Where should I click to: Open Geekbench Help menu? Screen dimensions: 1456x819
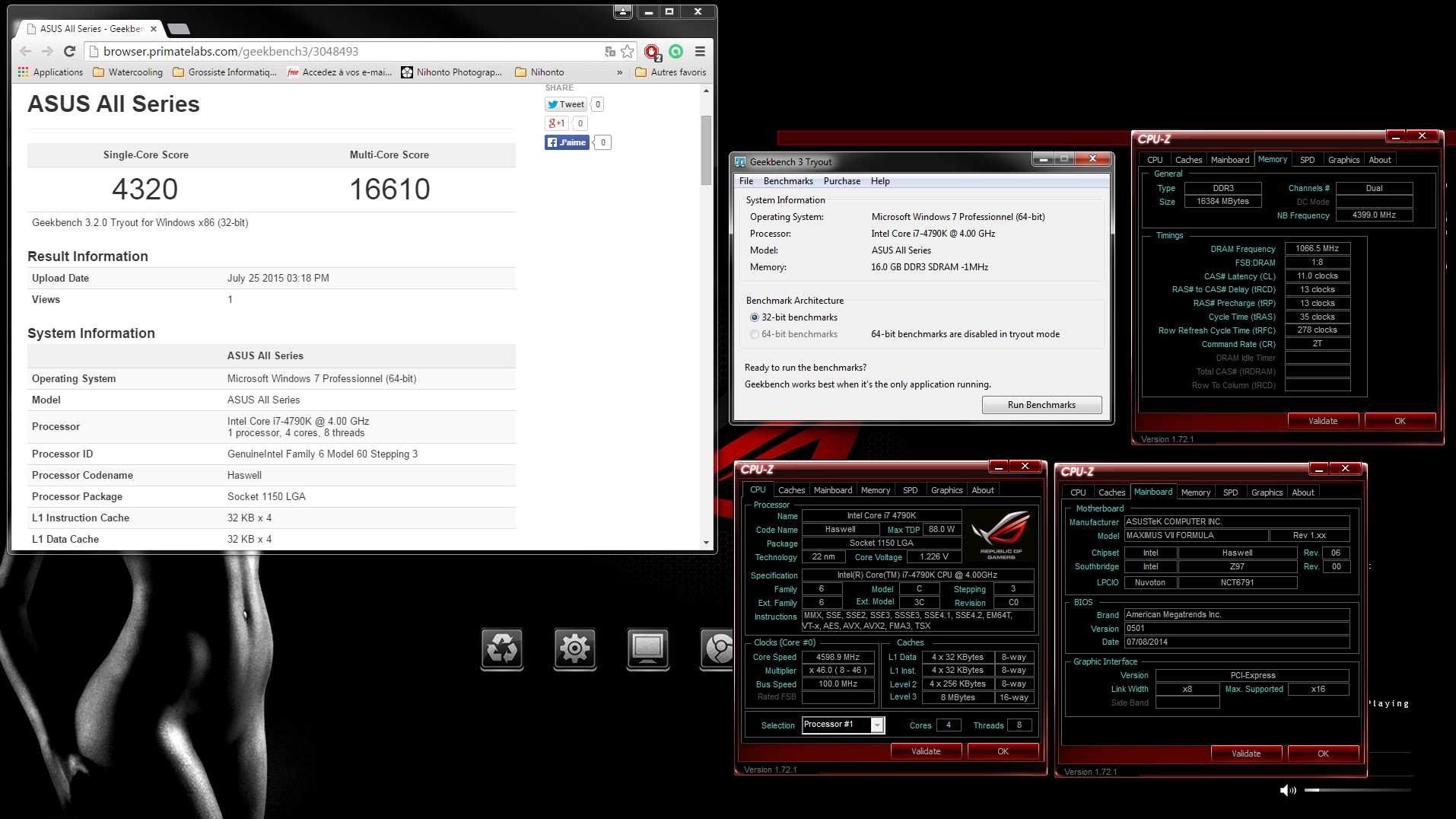pyautogui.click(x=880, y=181)
